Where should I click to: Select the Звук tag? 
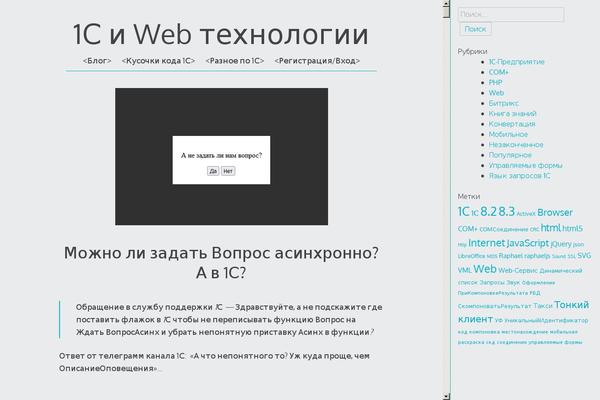pyautogui.click(x=513, y=282)
